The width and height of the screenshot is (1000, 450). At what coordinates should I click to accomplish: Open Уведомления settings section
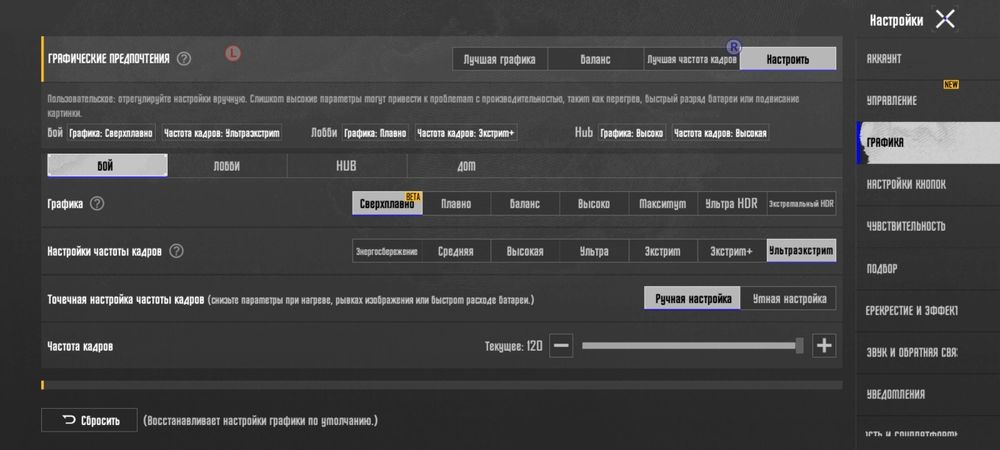[927, 395]
